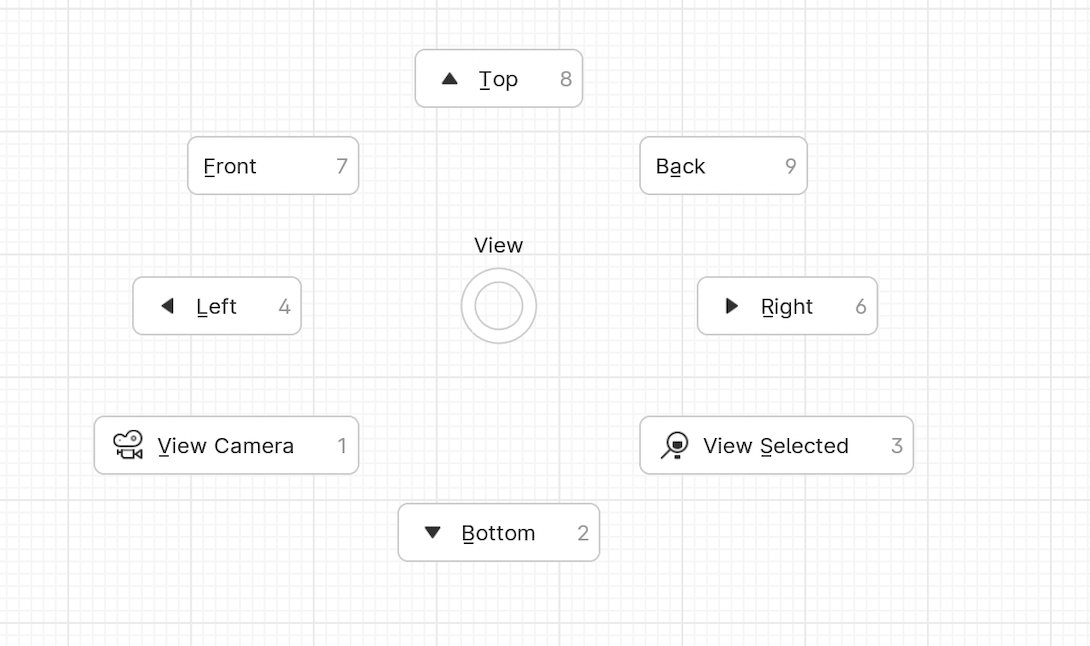This screenshot has height=646, width=1090.
Task: Switch to the Back view
Action: 724,165
